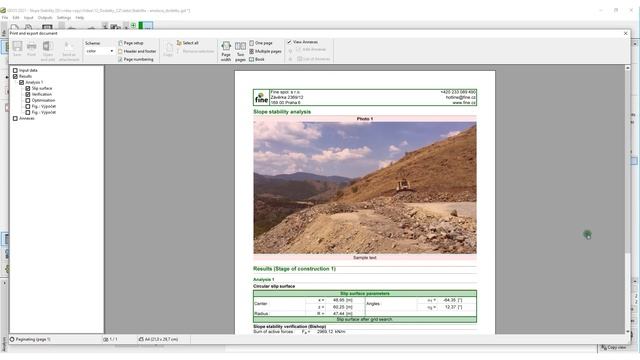Click the Send as attachment icon

(x=69, y=51)
